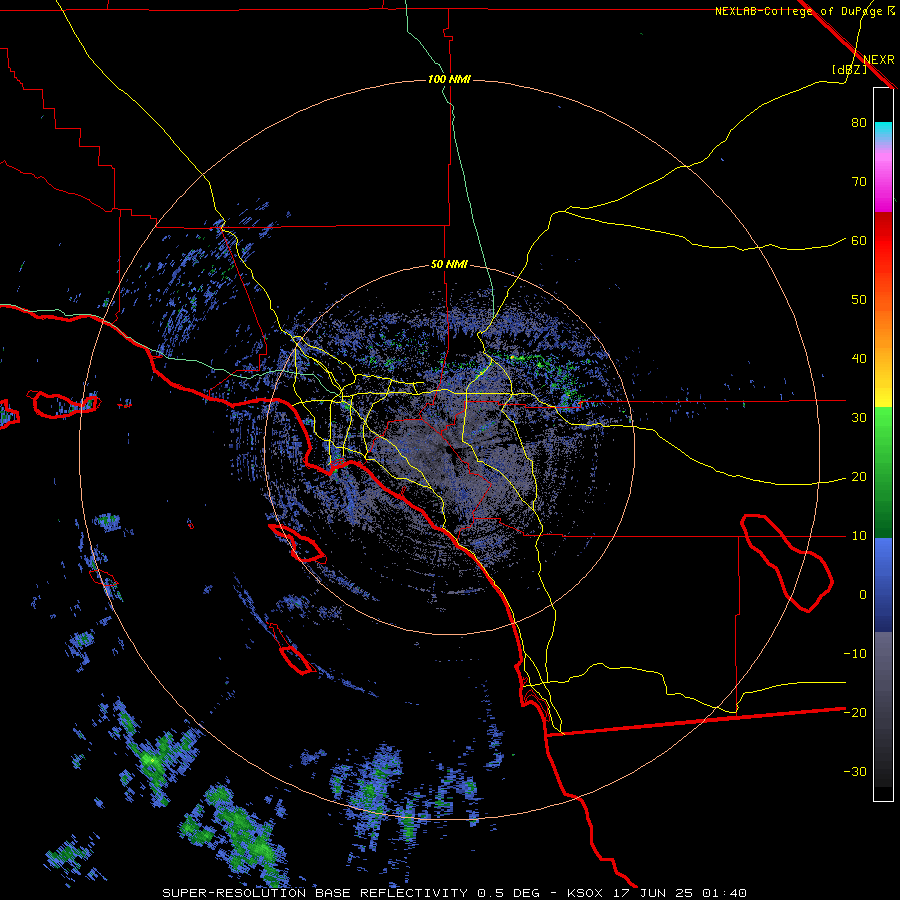Viewport: 900px width, 900px height.
Task: Click the 0 value on dBZ scale
Action: 863,595
